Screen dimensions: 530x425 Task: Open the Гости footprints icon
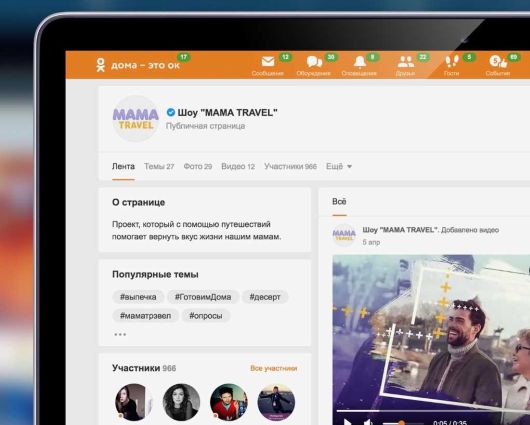(x=452, y=61)
